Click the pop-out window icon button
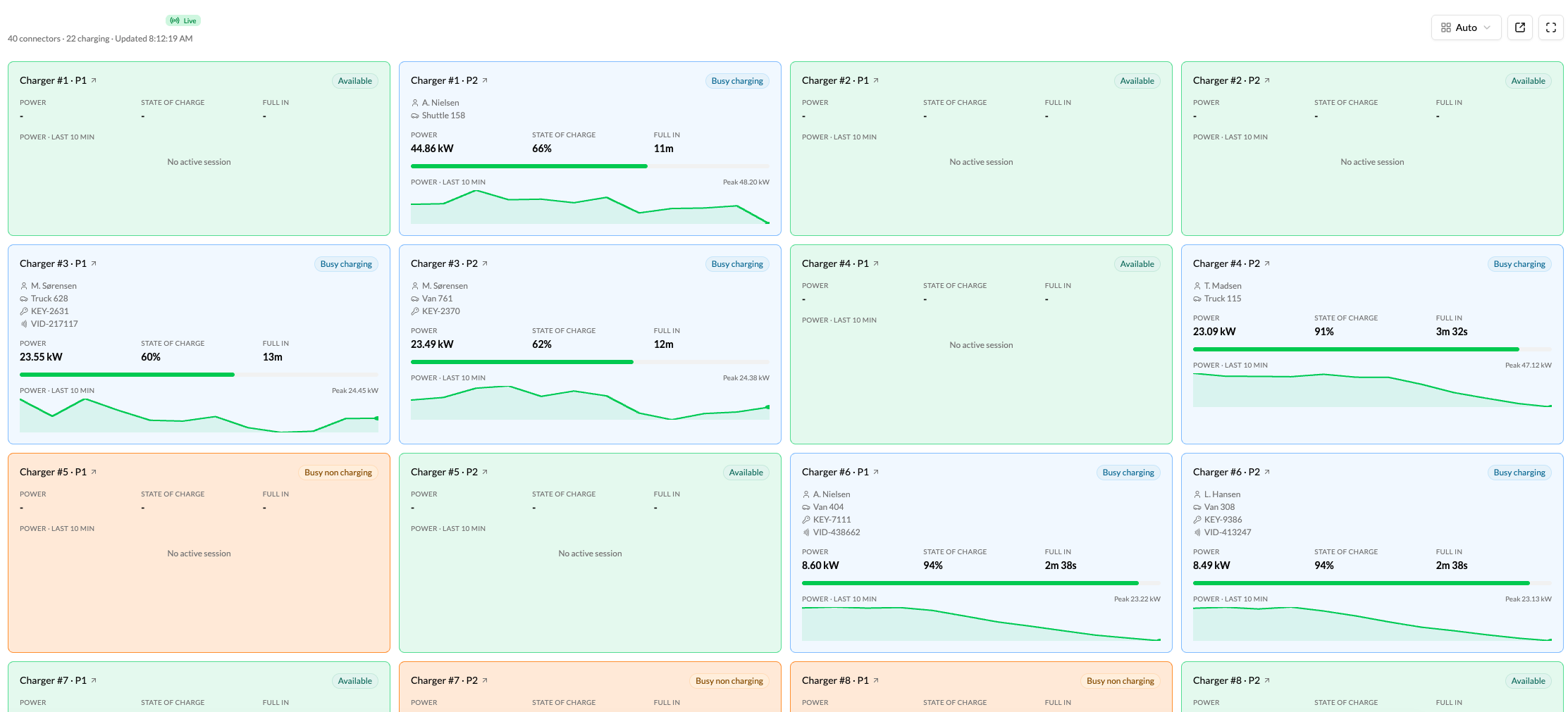The height and width of the screenshot is (712, 1568). click(x=1520, y=27)
